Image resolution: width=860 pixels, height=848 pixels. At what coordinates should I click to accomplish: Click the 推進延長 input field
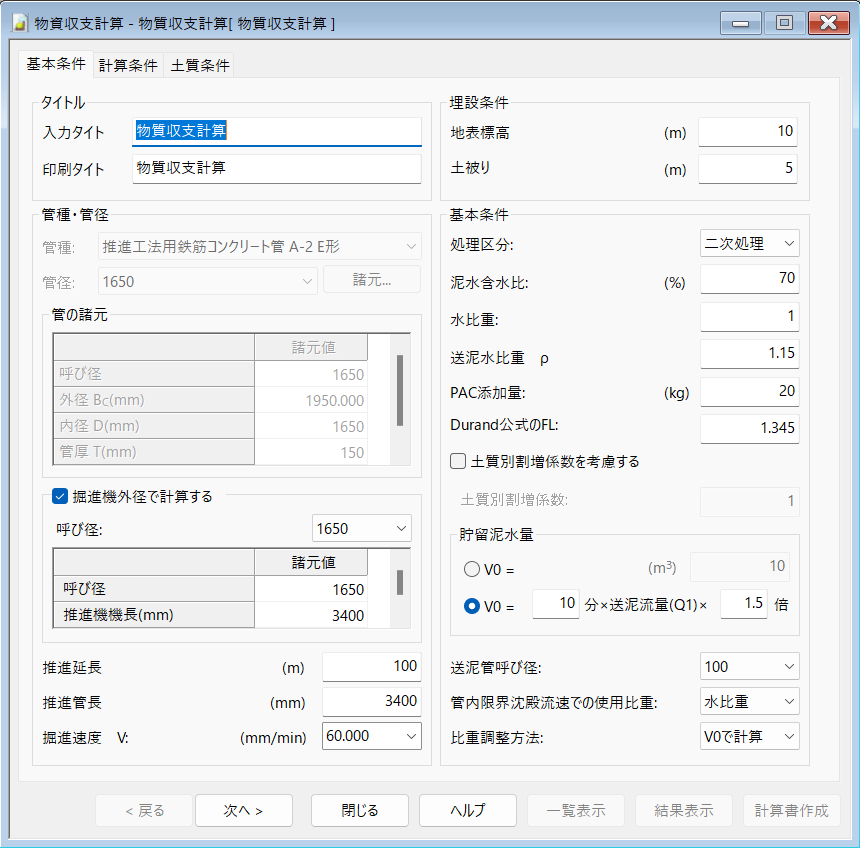tap(371, 667)
